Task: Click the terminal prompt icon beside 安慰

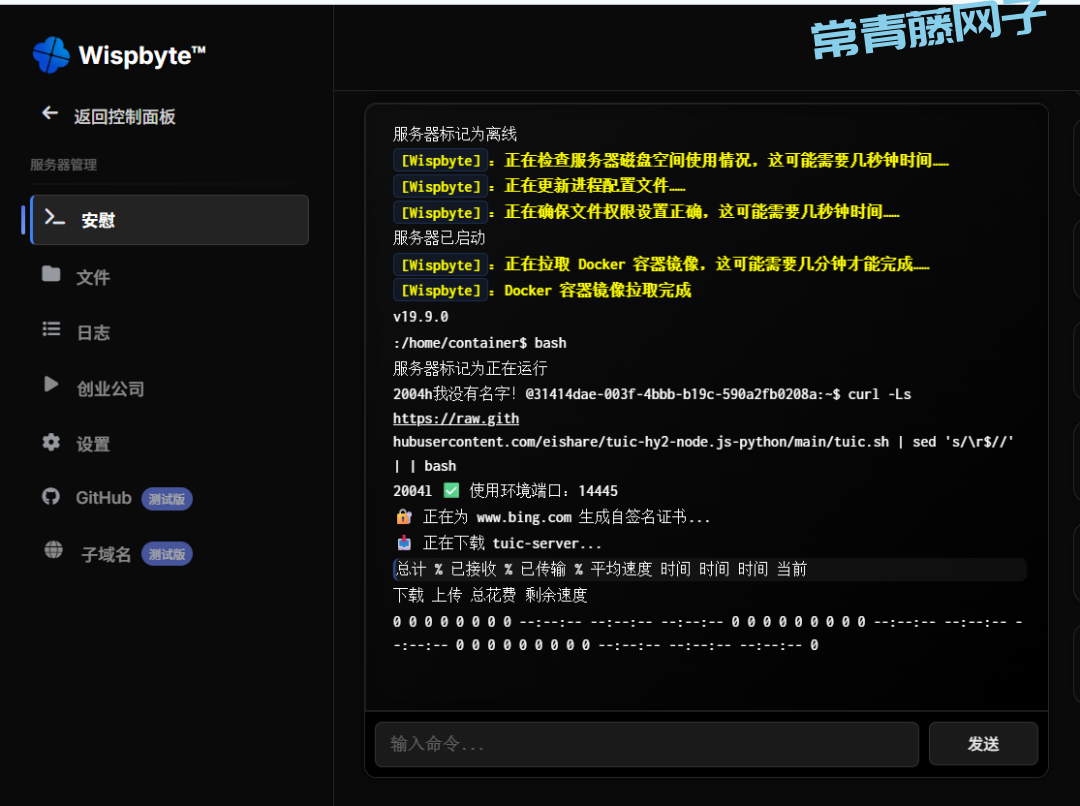Action: click(55, 219)
